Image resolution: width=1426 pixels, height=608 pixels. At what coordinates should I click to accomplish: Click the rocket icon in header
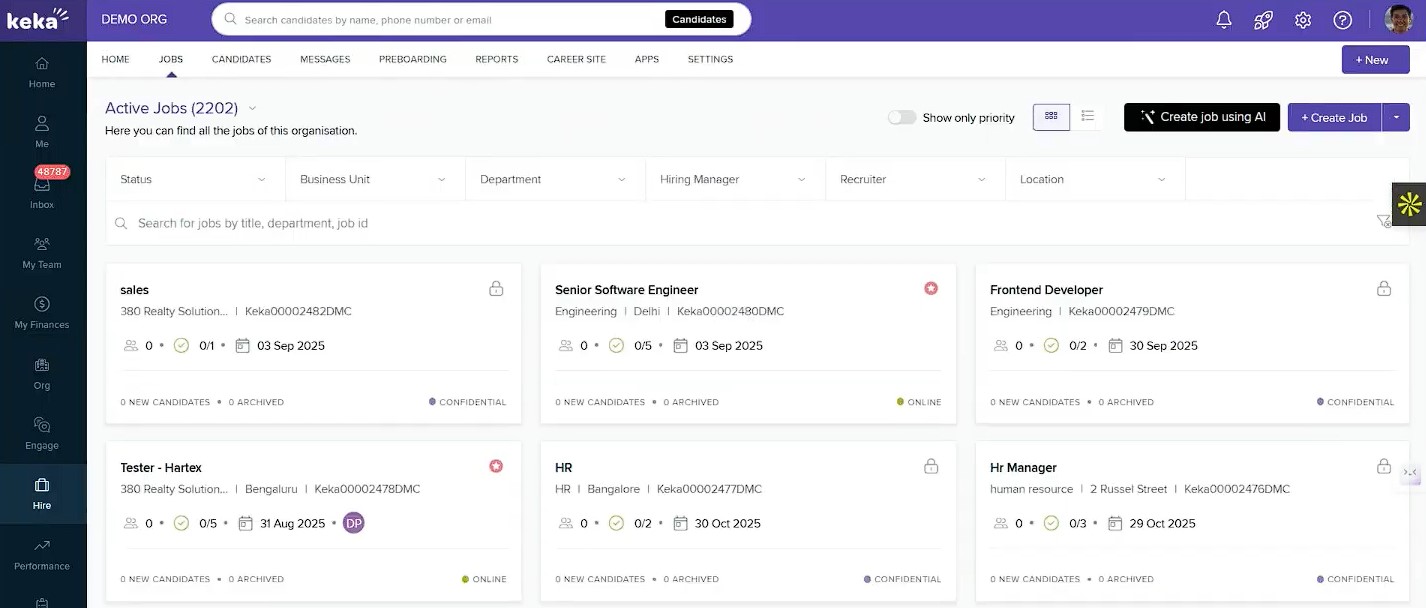click(x=1263, y=20)
